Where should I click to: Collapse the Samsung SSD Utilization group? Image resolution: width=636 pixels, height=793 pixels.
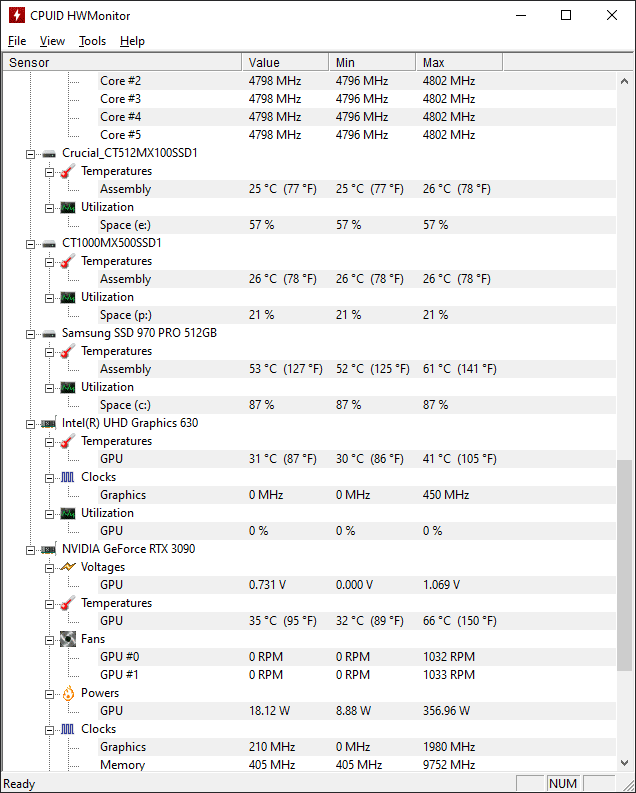click(x=49, y=388)
